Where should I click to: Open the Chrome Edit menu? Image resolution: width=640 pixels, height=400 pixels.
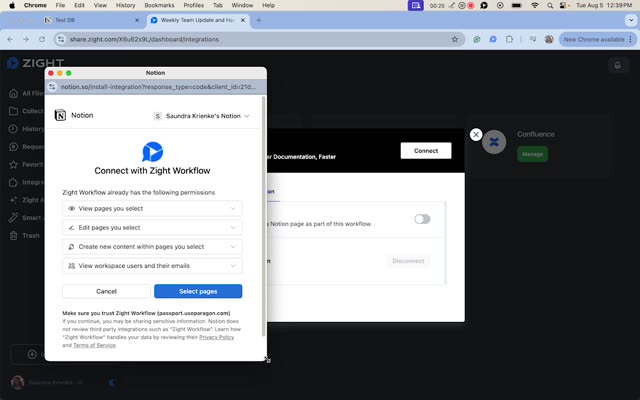click(x=79, y=5)
